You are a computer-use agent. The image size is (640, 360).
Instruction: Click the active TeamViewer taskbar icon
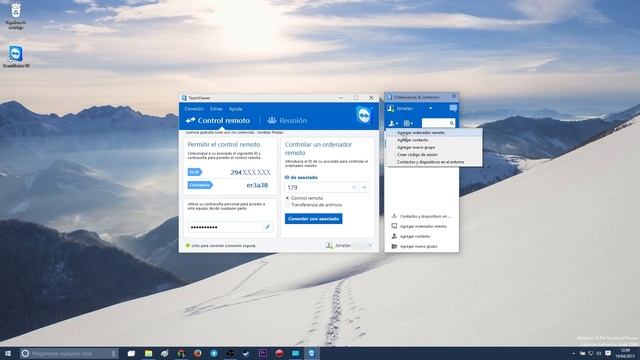point(312,353)
